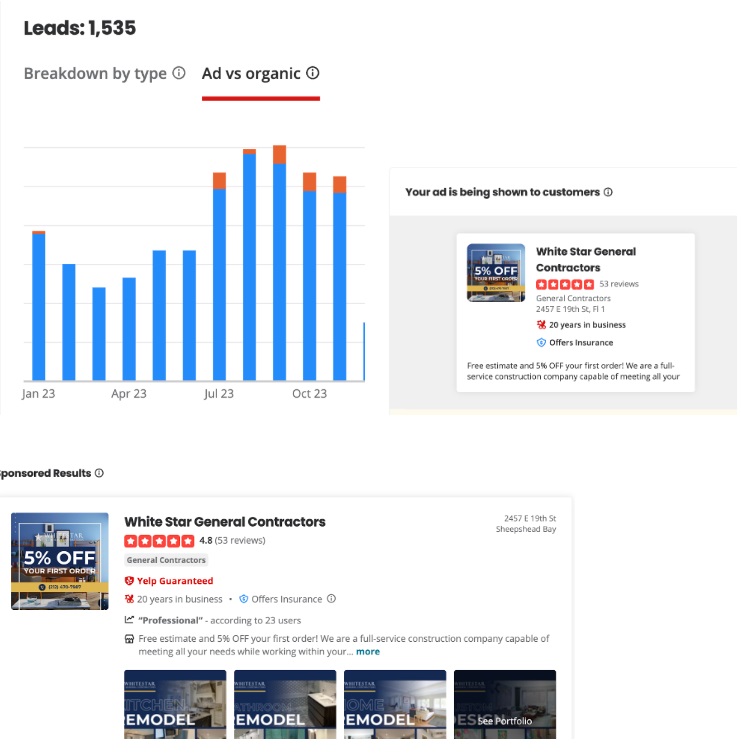The width and height of the screenshot is (741, 756).
Task: Open info icon beside Ad vs organic
Action: pos(313,73)
